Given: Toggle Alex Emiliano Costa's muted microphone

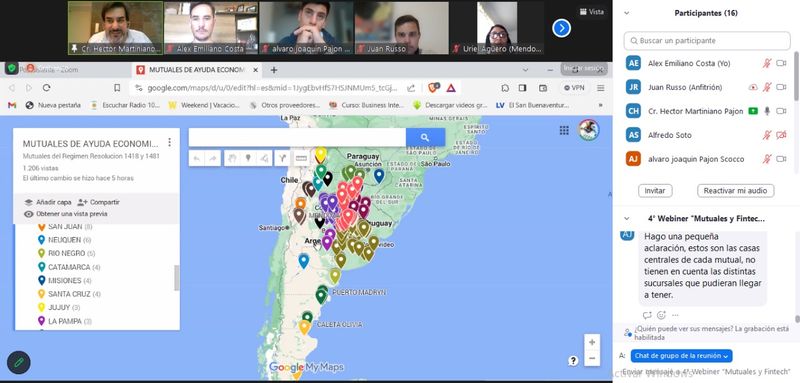Looking at the screenshot, I should [767, 63].
